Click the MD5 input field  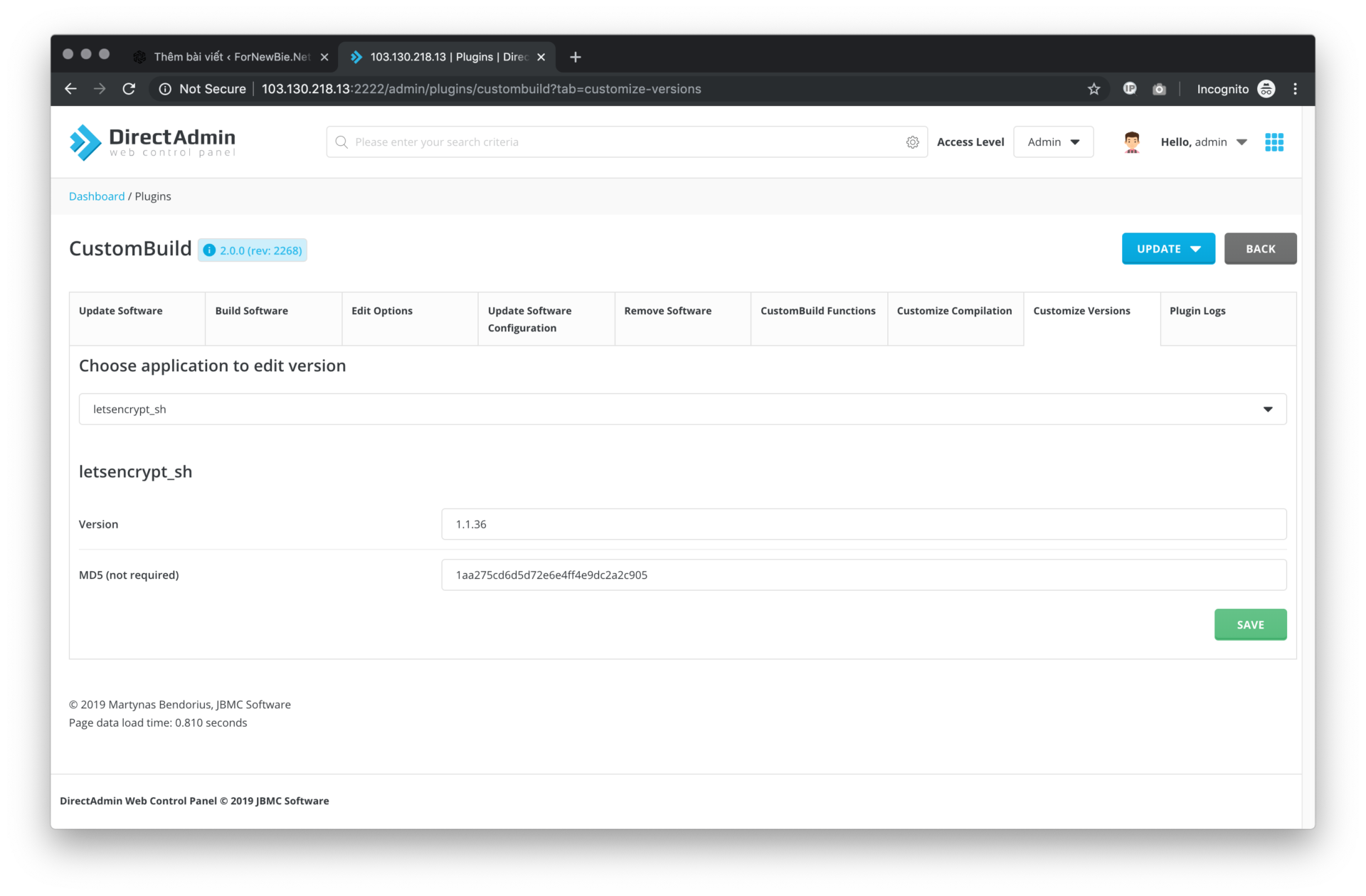pos(864,575)
